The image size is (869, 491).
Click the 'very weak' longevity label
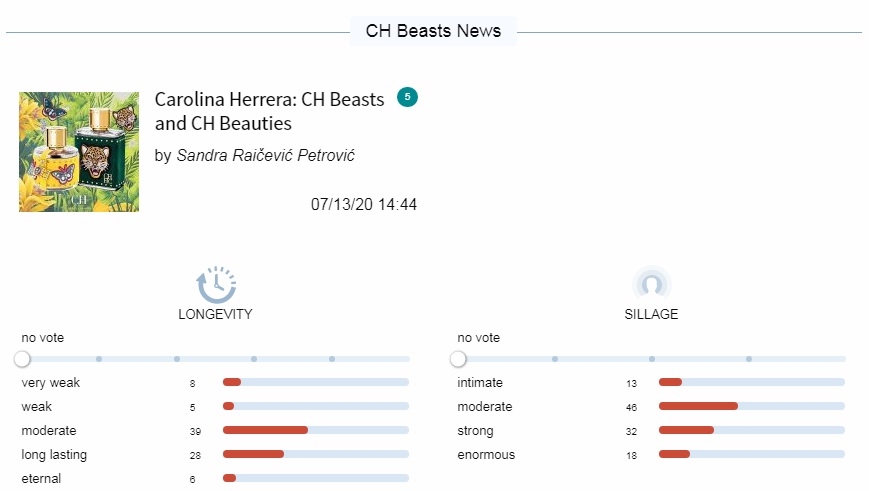[x=50, y=383]
